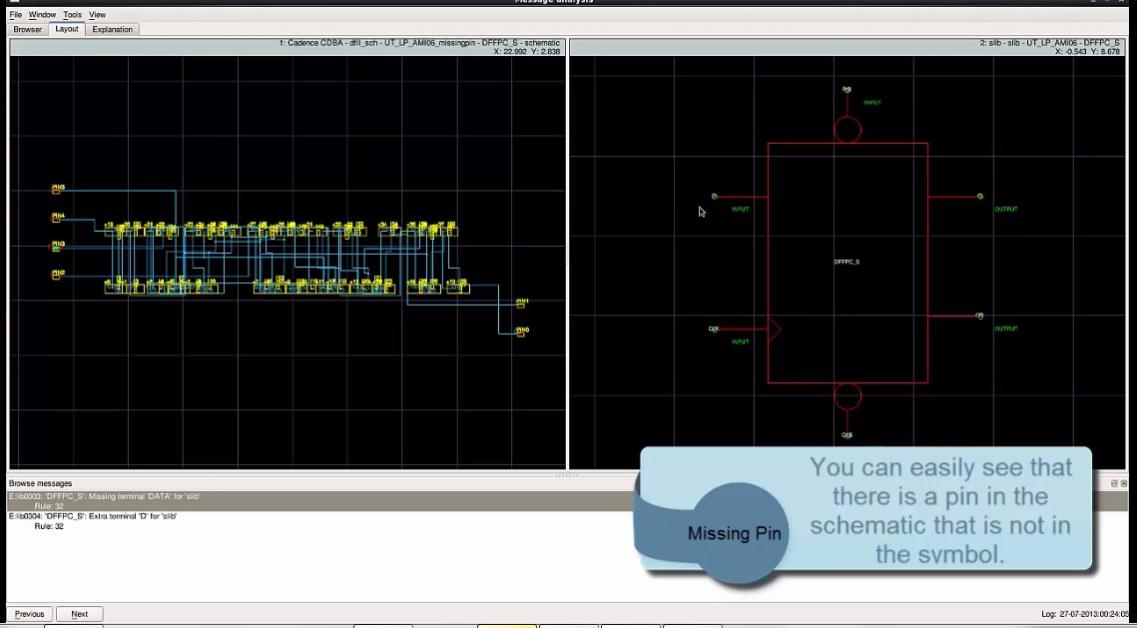This screenshot has width=1137, height=628.
Task: Click the OUTPUT label by the lower-right pin
Action: [1006, 329]
